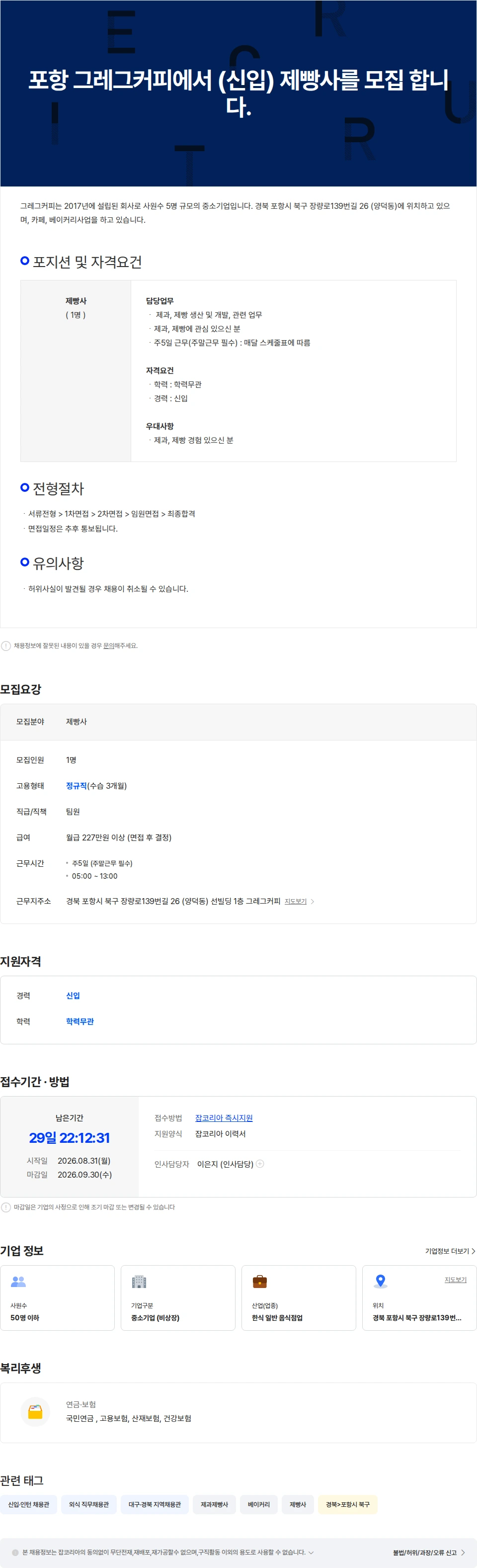Viewport: 477px width, 1568px height.
Task: Click the 서류전형 > 1차면접 process line
Action: [111, 514]
